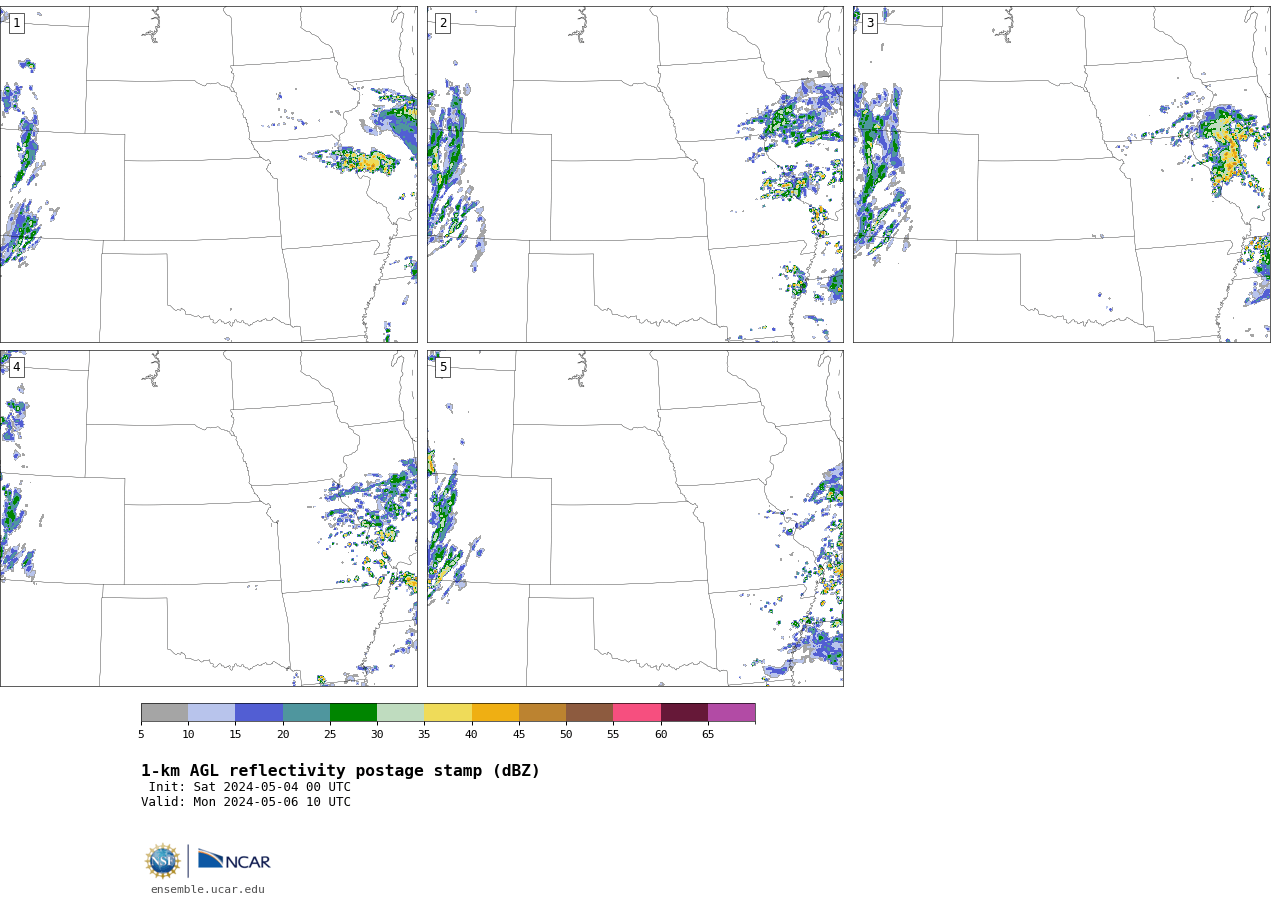1280x901 pixels.
Task: Click the NCAR logo
Action: coord(234,860)
